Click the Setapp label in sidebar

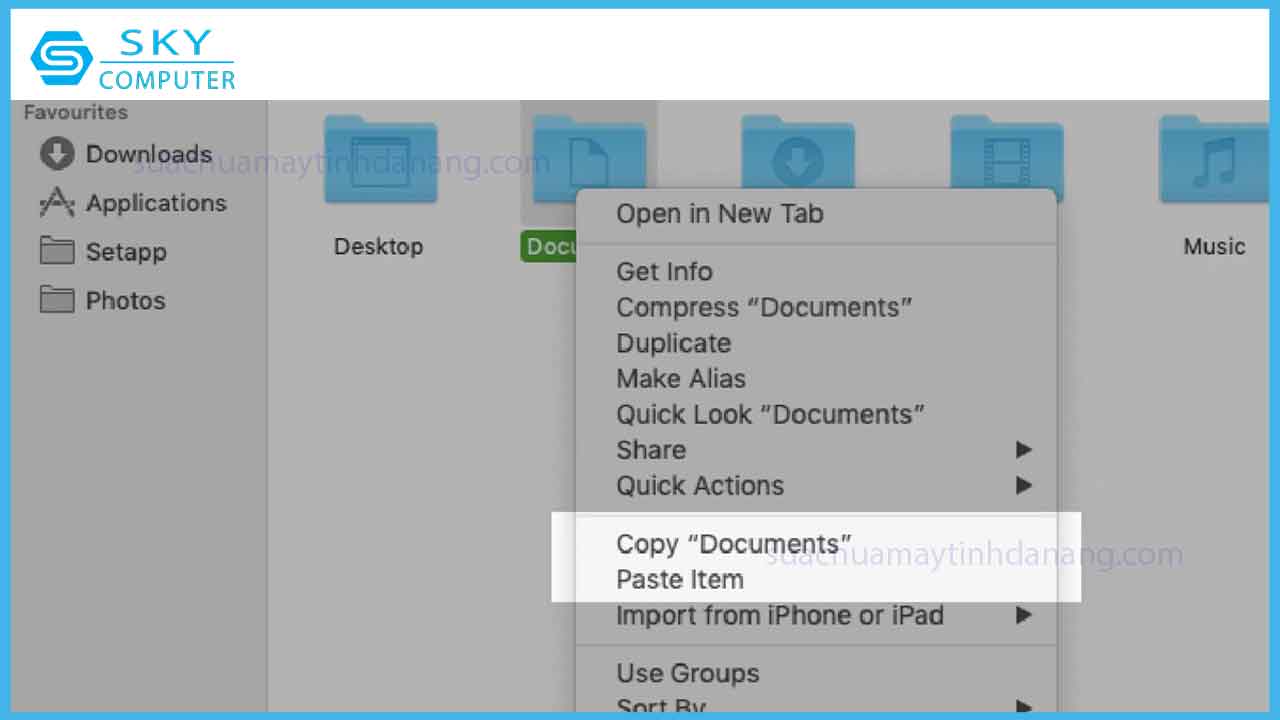click(x=126, y=252)
